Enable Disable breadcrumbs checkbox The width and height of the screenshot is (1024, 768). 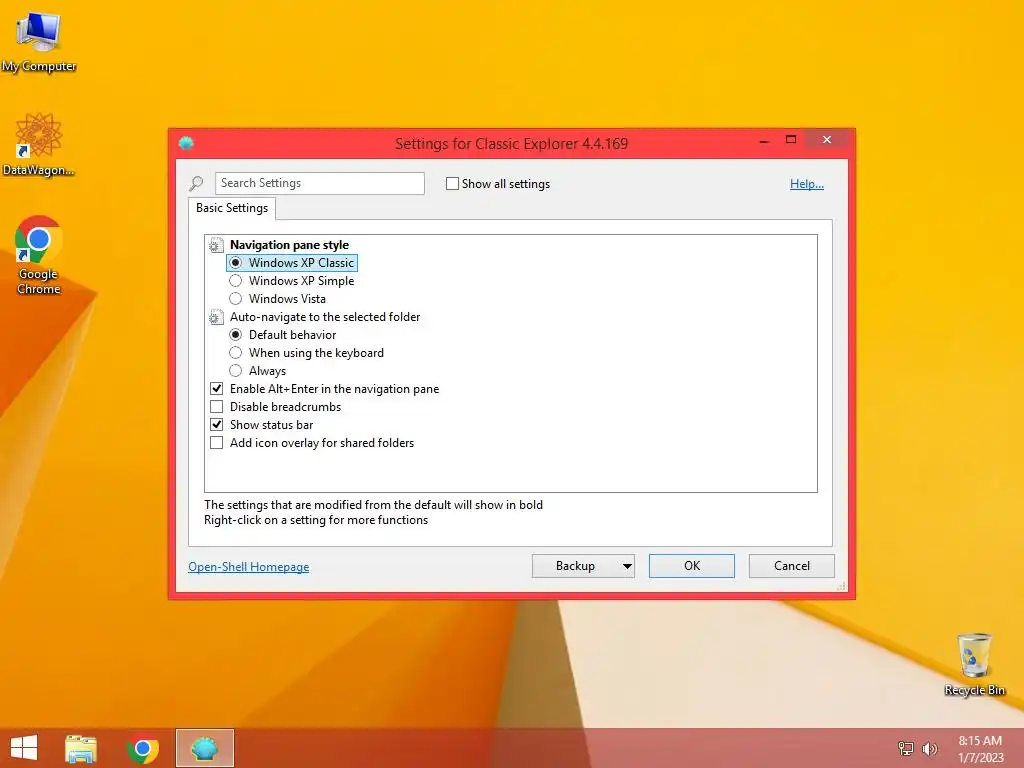click(x=217, y=407)
